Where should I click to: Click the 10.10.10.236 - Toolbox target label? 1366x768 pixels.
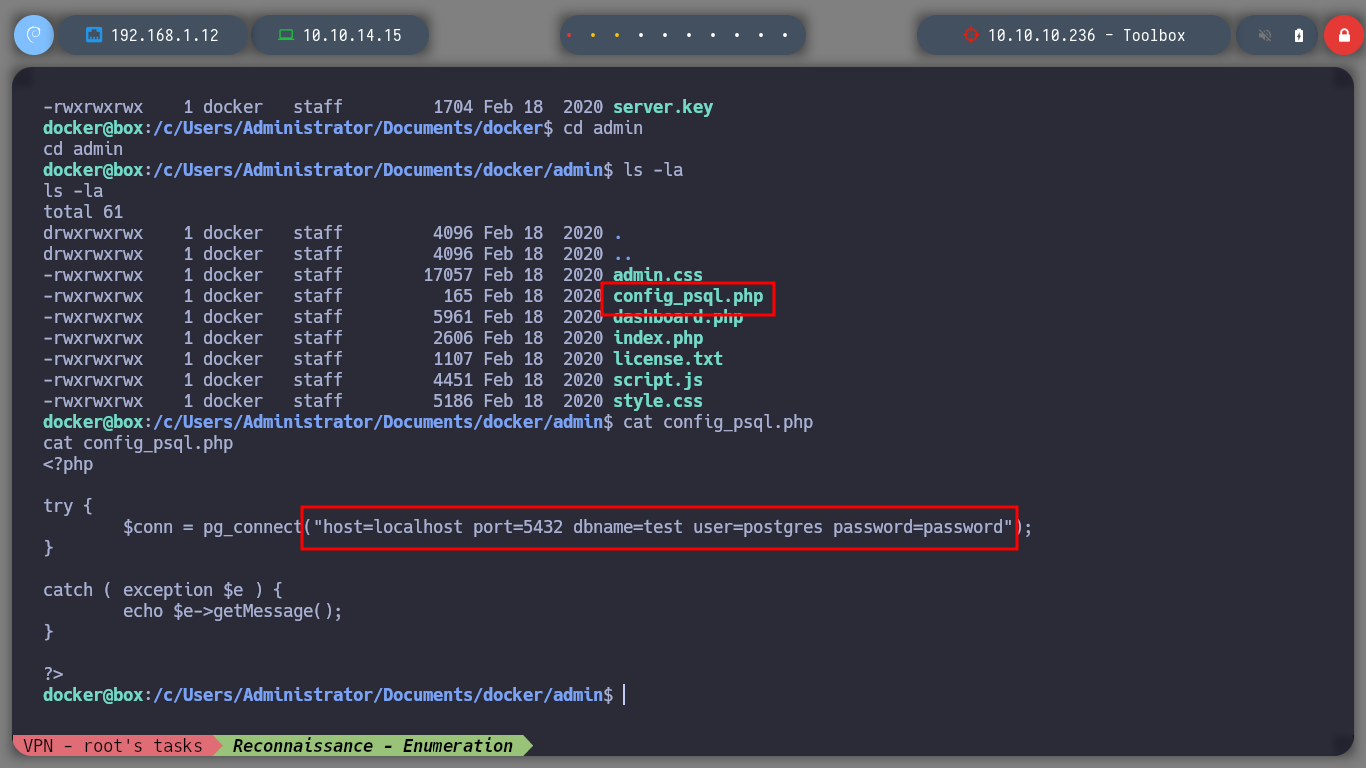[x=1087, y=35]
